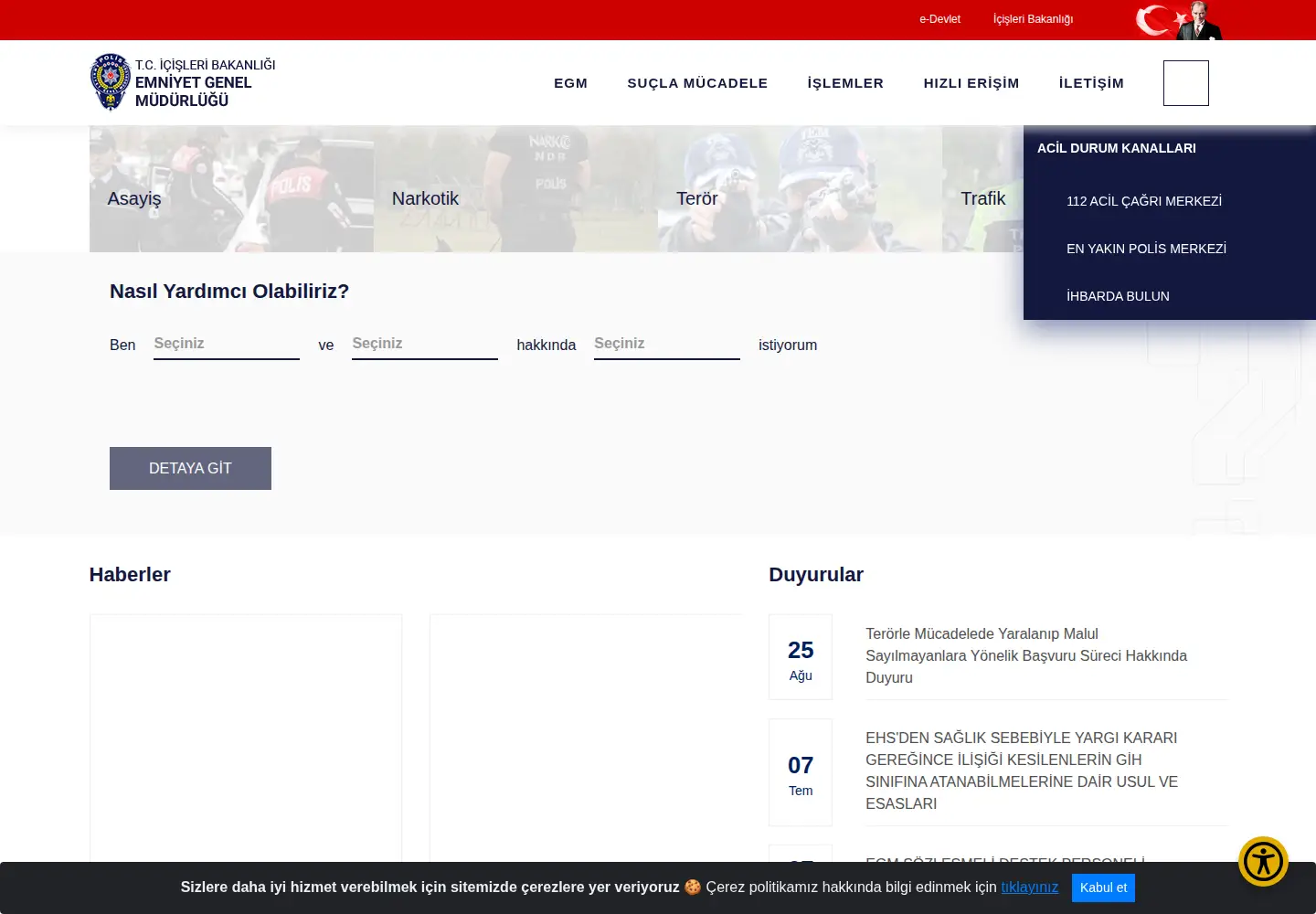Open the Terörle Mücadelede Yaralanıp Malul announcement
This screenshot has height=914, width=1316.
click(x=1026, y=655)
